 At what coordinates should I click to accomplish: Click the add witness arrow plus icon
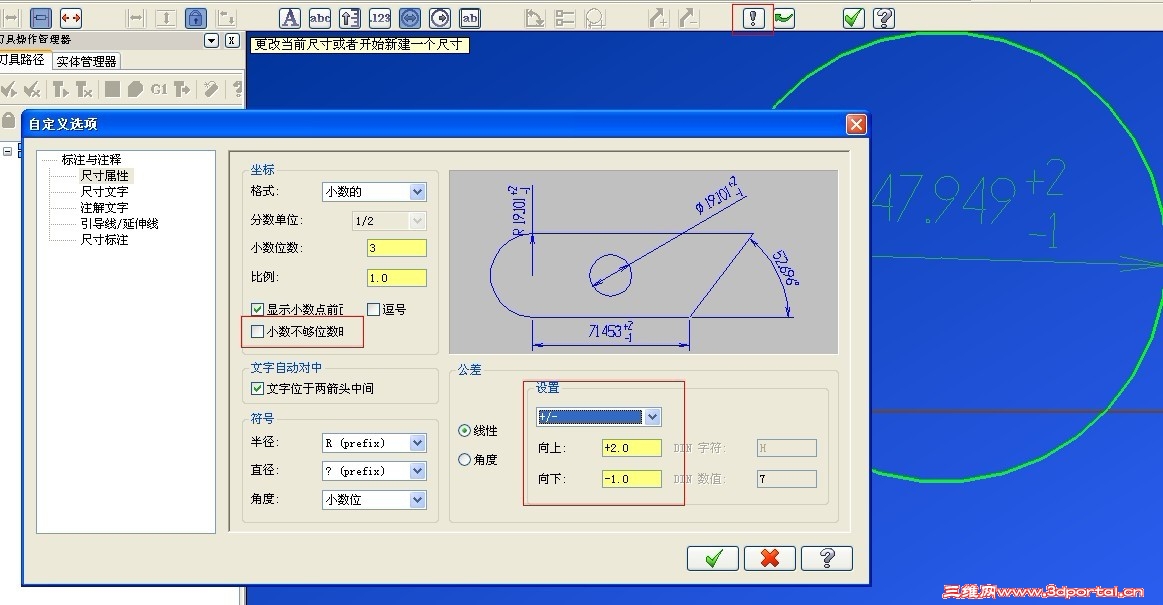click(659, 18)
